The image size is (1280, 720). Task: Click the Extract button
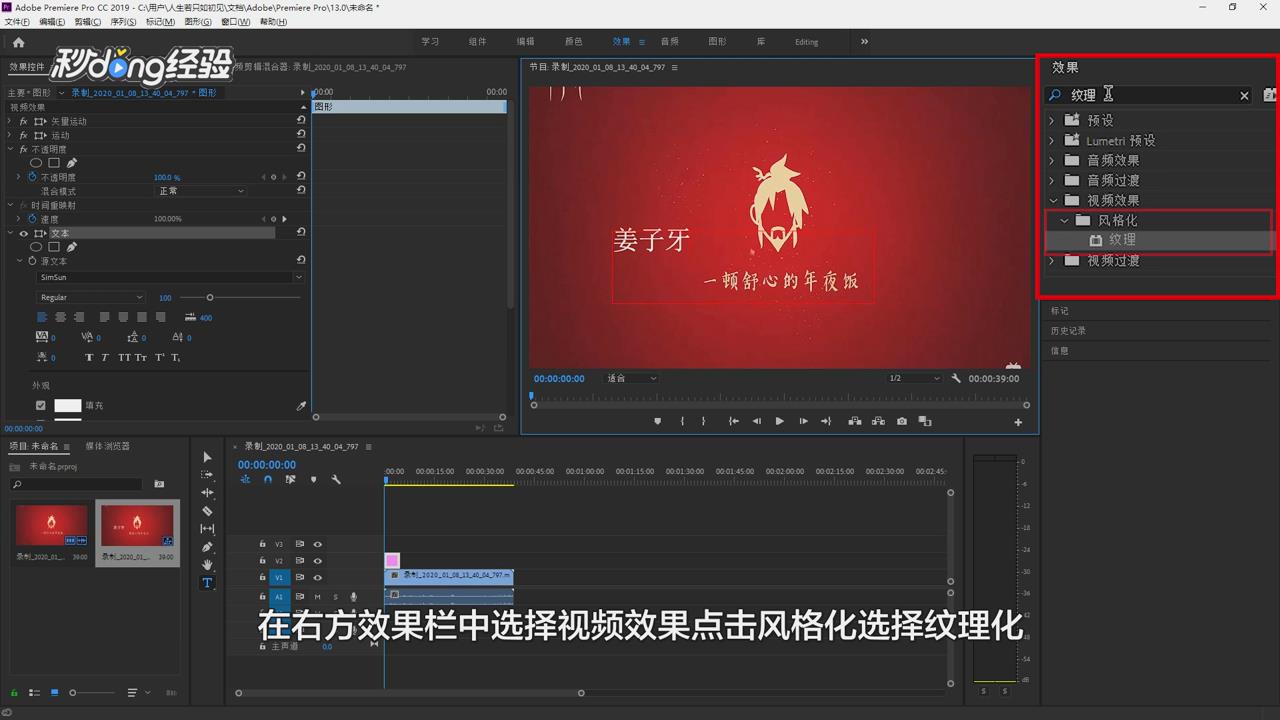pyautogui.click(x=878, y=421)
